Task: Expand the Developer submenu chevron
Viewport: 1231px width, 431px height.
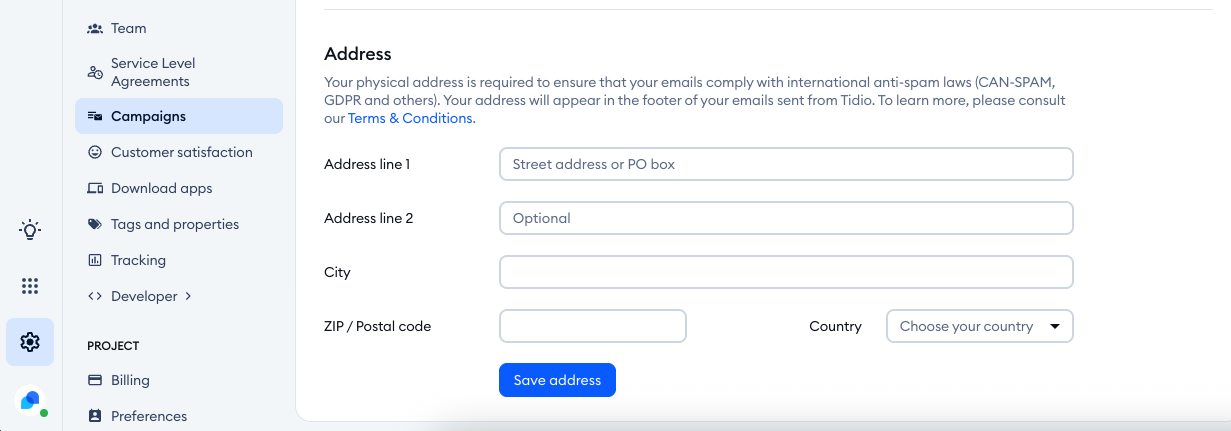Action: pyautogui.click(x=188, y=296)
